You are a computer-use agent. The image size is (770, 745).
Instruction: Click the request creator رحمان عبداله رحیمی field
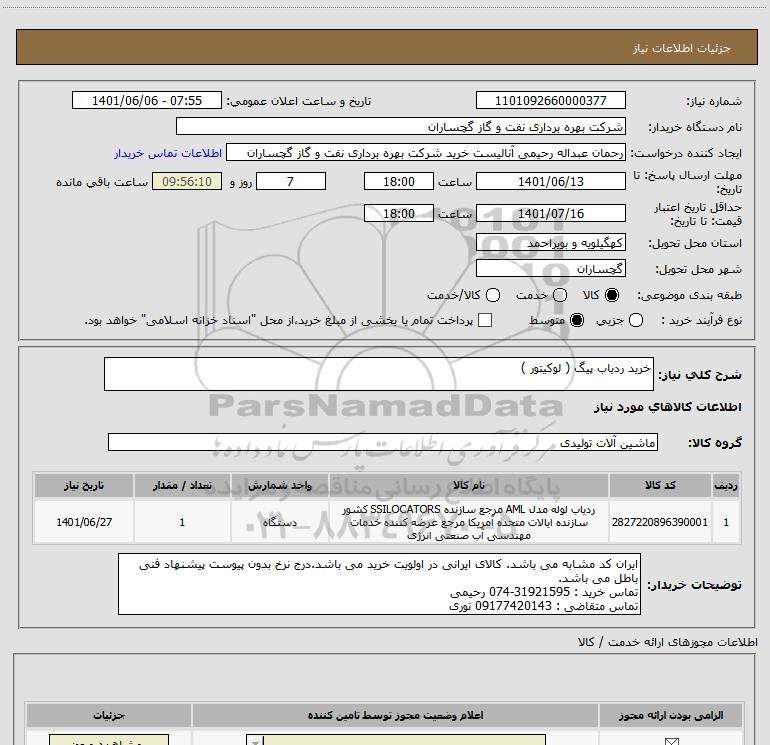426,153
